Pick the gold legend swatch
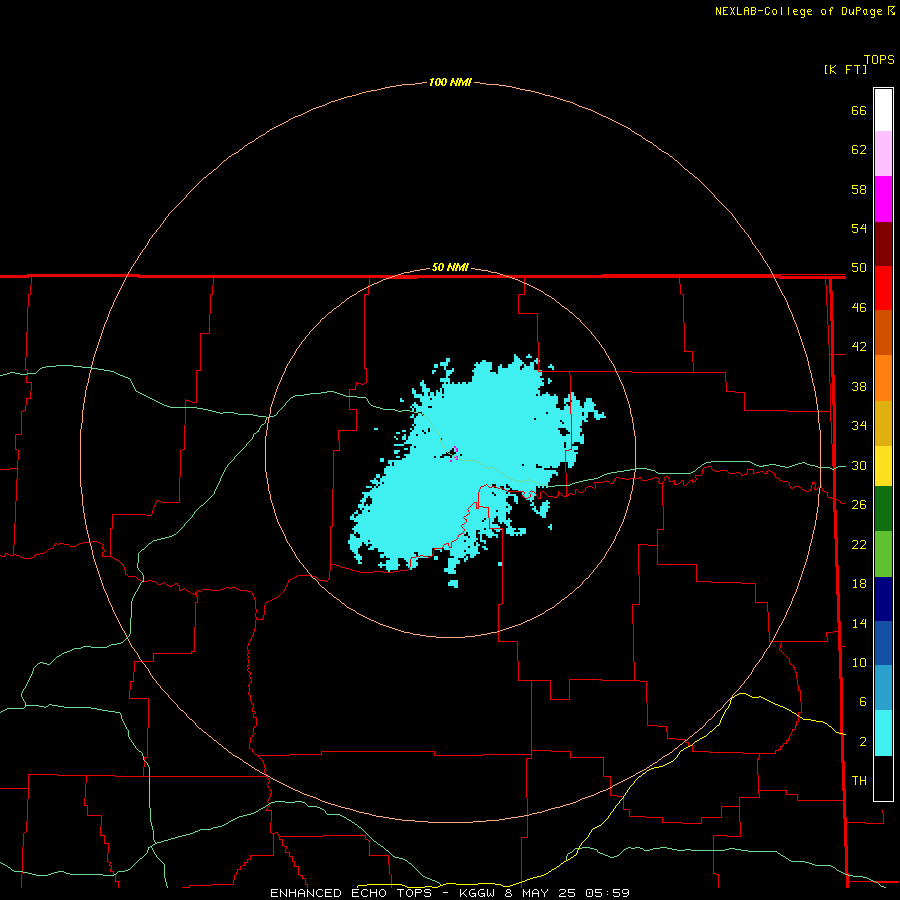Viewport: 900px width, 900px height. pyautogui.click(x=883, y=423)
